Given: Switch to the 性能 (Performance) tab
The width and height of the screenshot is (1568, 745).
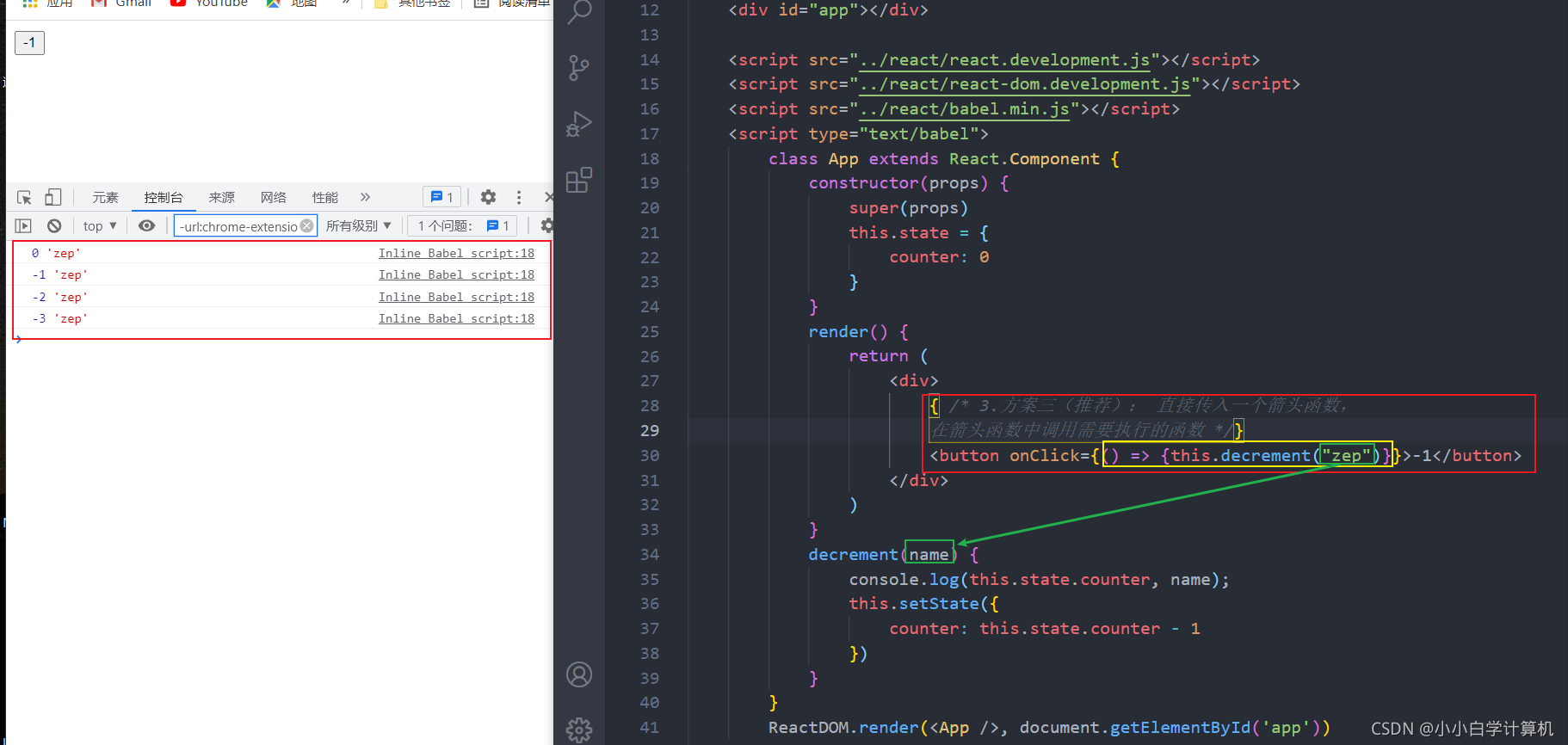Looking at the screenshot, I should [x=324, y=197].
